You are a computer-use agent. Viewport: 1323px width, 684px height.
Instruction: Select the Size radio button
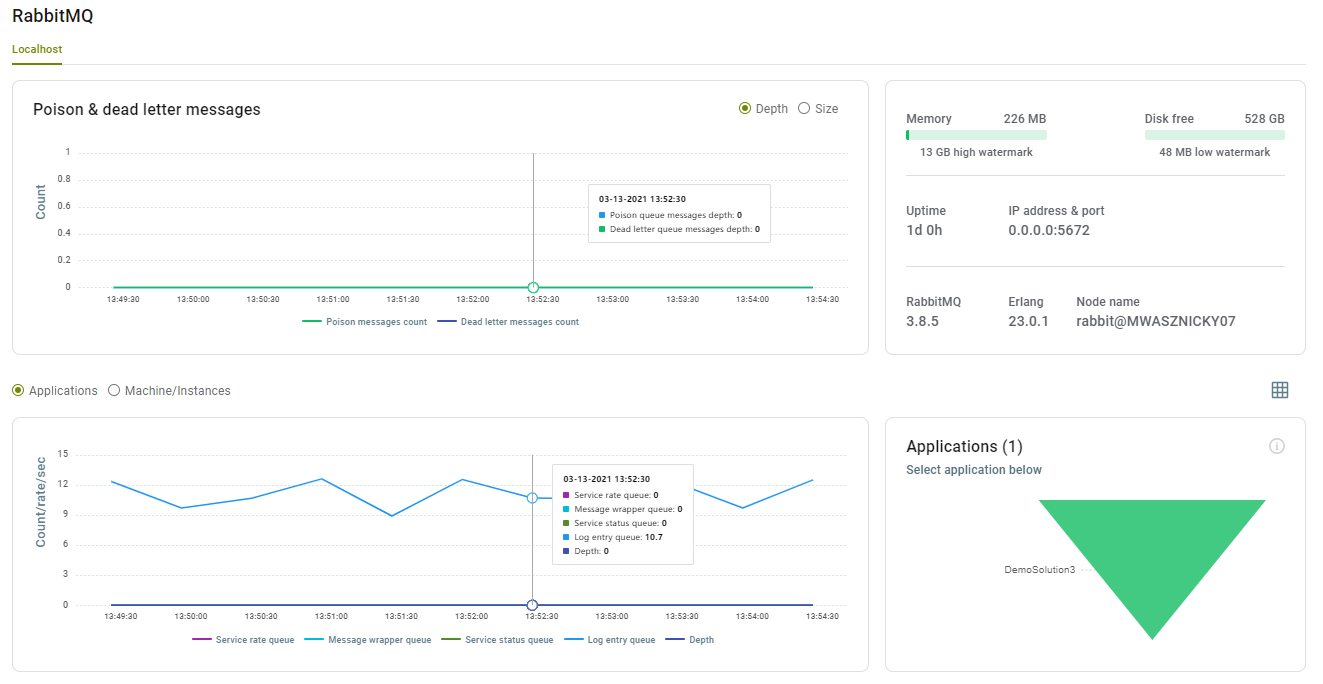click(804, 108)
